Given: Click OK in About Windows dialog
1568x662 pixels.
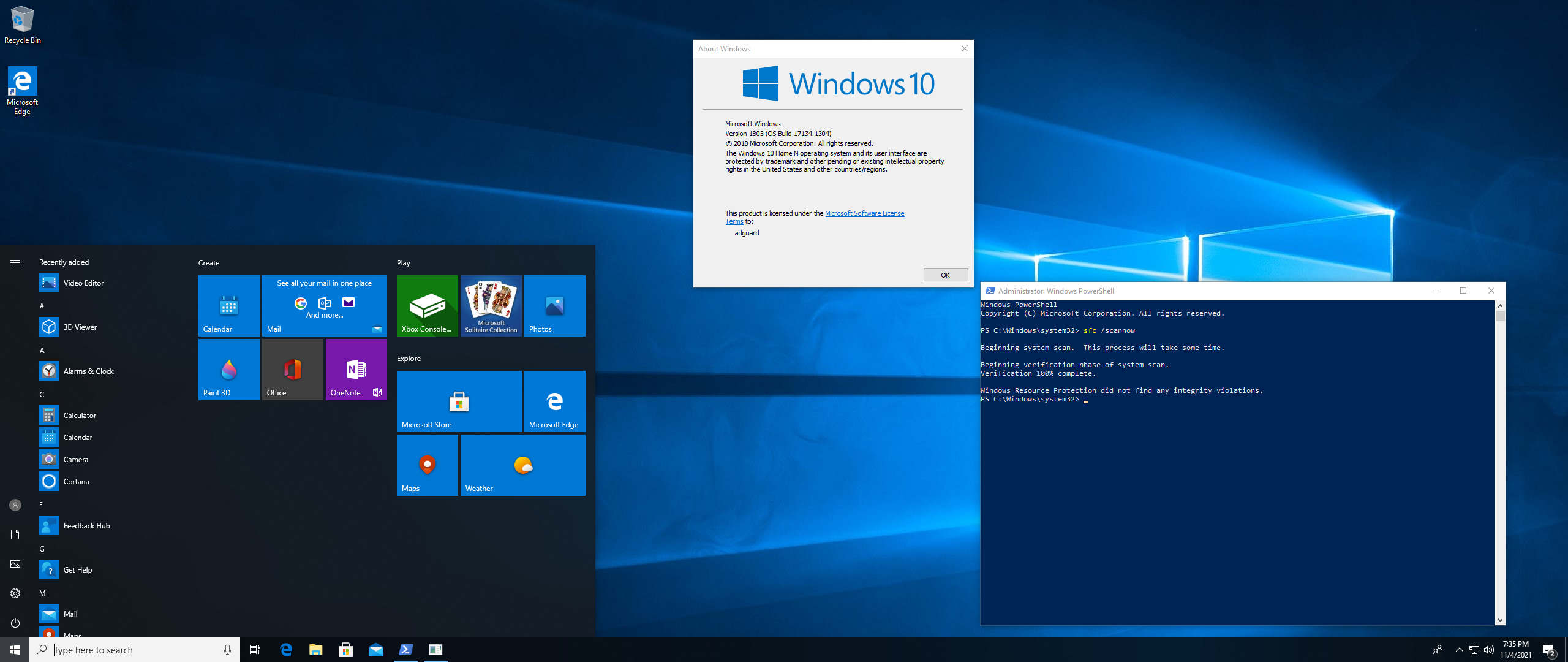Looking at the screenshot, I should [946, 275].
